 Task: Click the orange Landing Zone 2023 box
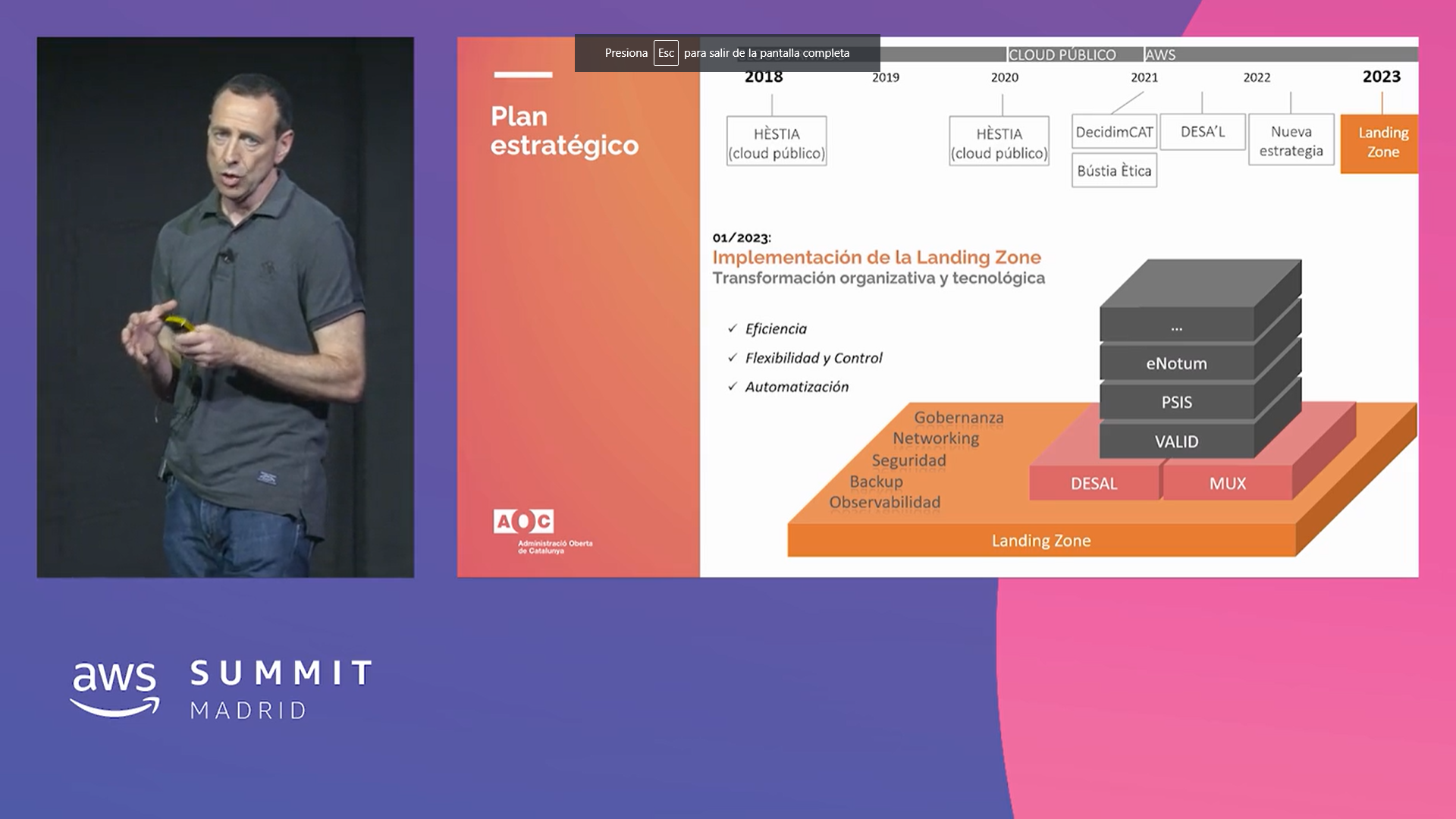[1380, 143]
